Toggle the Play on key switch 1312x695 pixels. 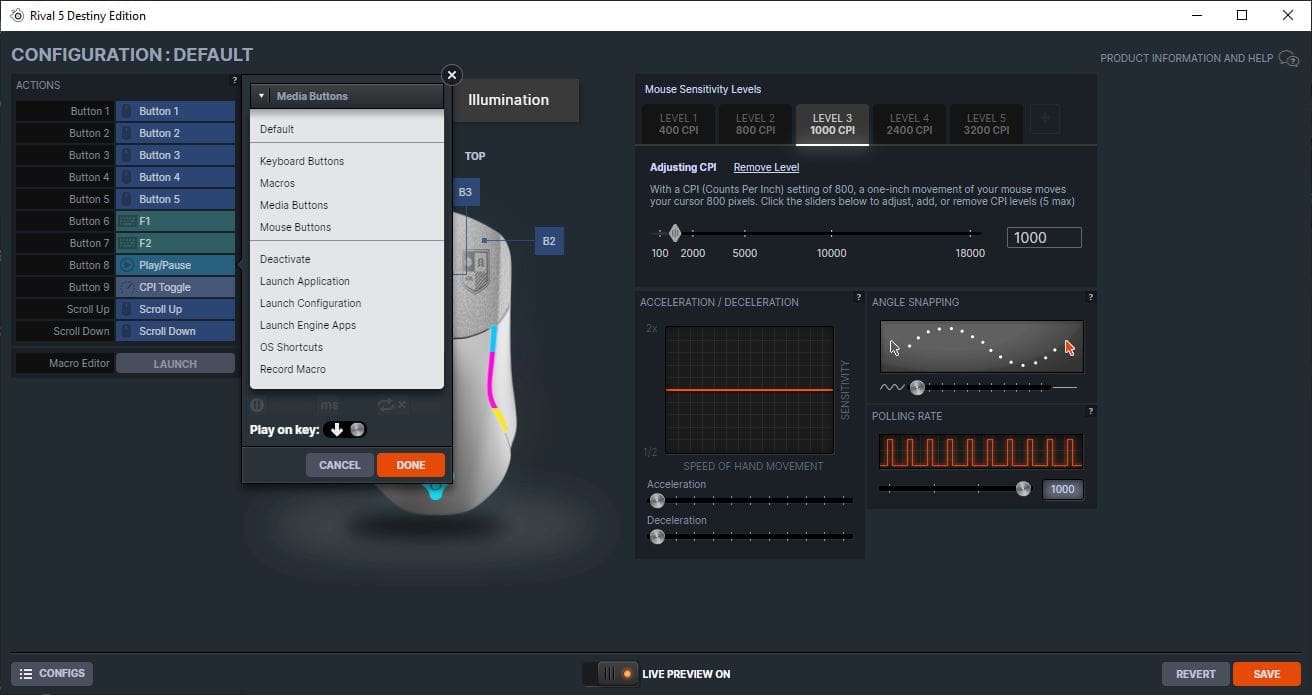click(345, 430)
